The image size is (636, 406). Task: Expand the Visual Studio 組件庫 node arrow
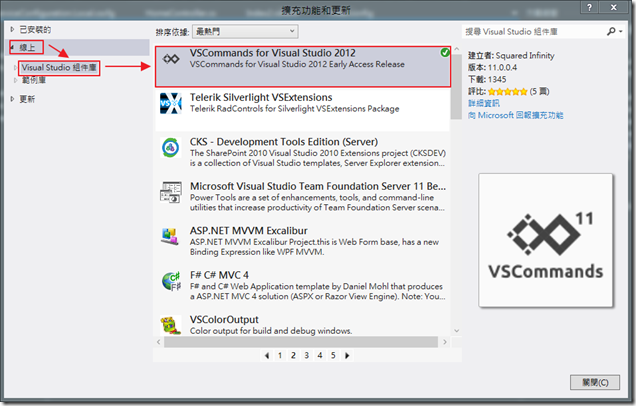[15, 67]
